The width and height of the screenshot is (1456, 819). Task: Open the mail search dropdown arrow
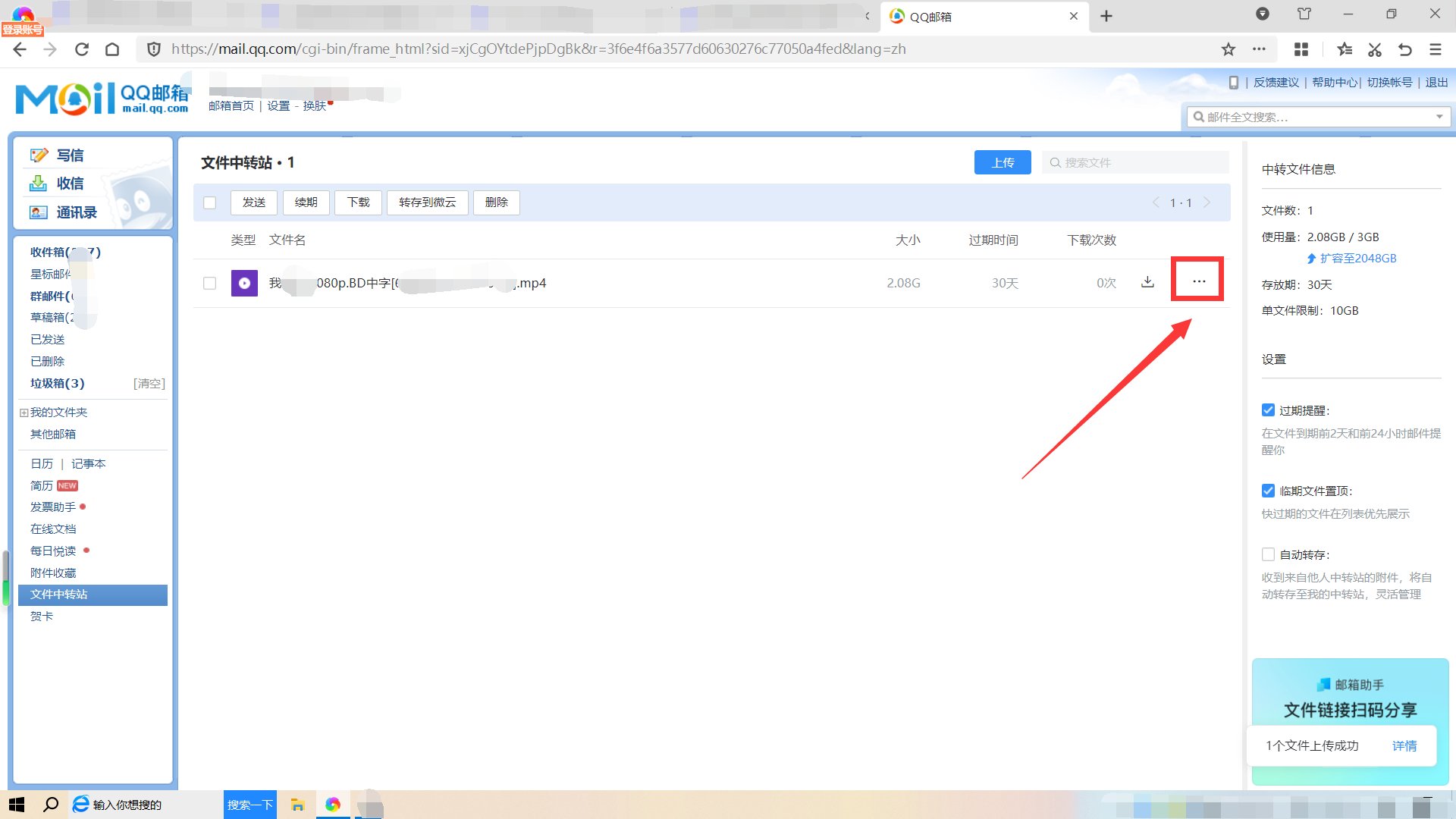(x=1439, y=117)
